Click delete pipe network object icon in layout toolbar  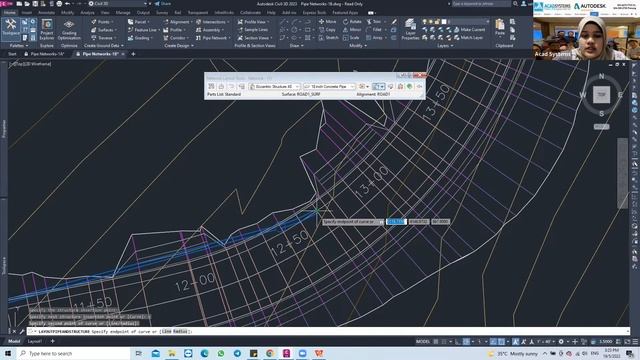tap(400, 87)
